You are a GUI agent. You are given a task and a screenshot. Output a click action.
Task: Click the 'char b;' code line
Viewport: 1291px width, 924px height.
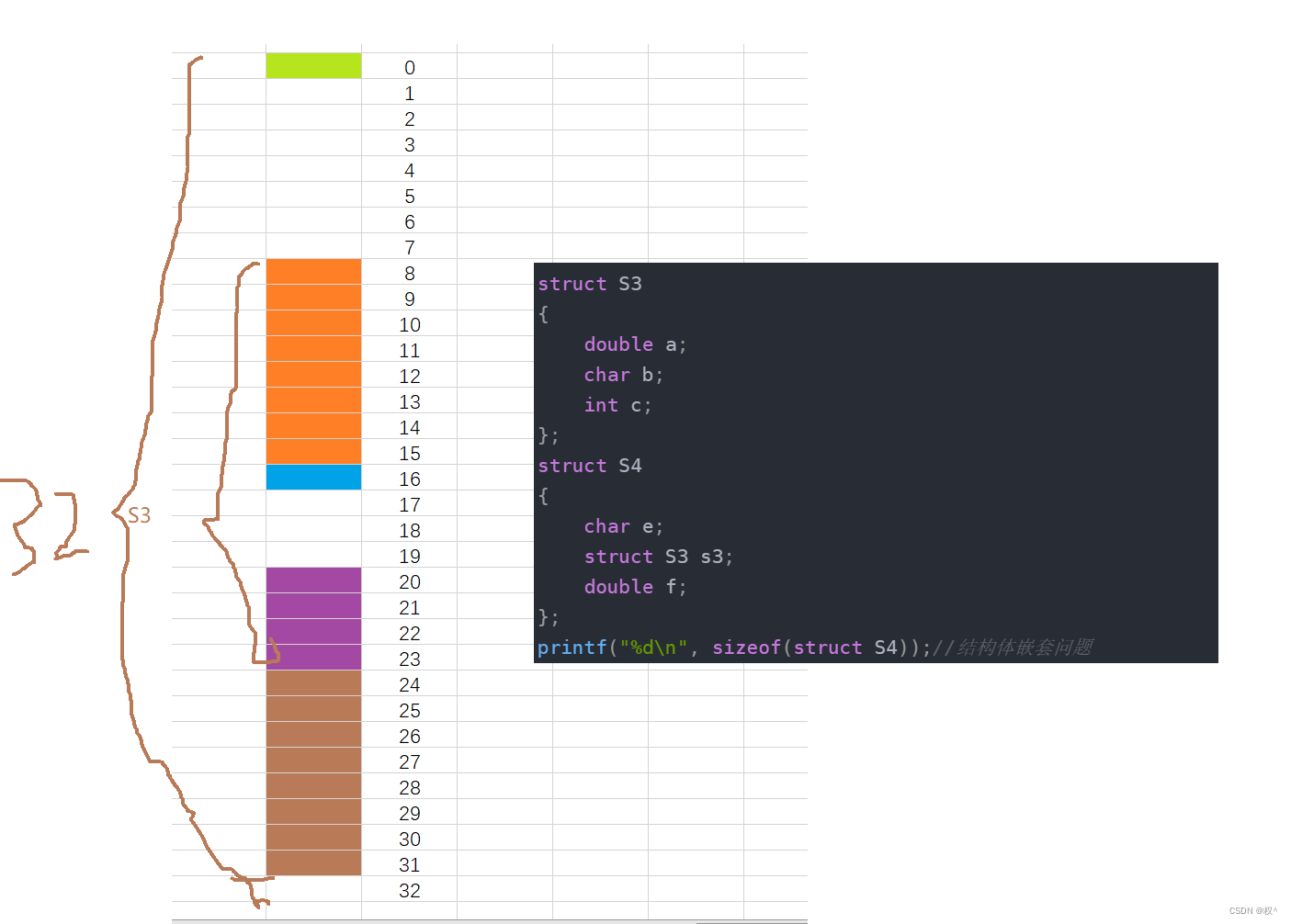(623, 375)
